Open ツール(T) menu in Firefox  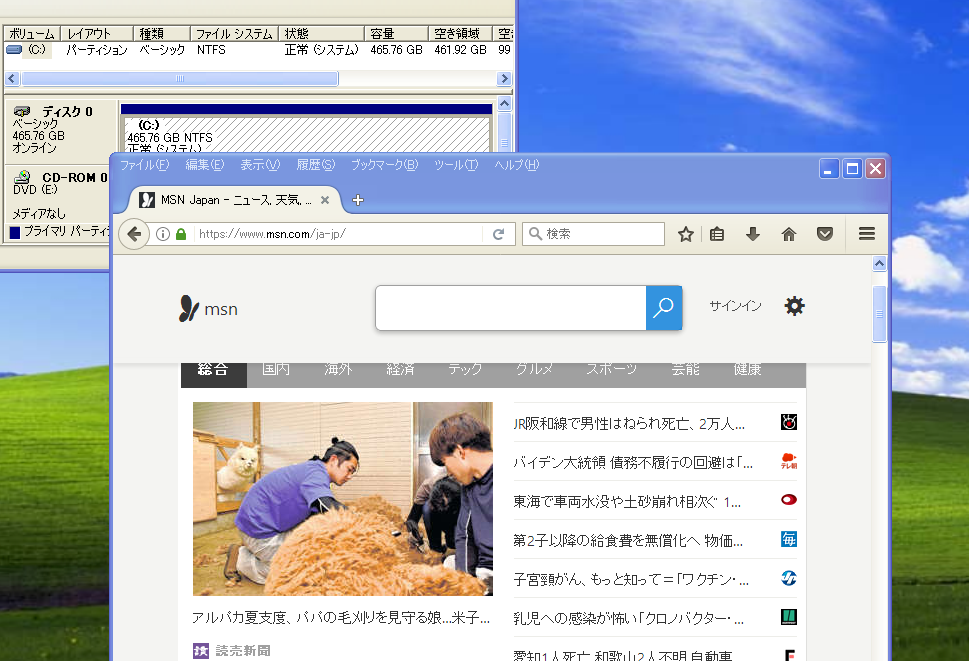[456, 165]
